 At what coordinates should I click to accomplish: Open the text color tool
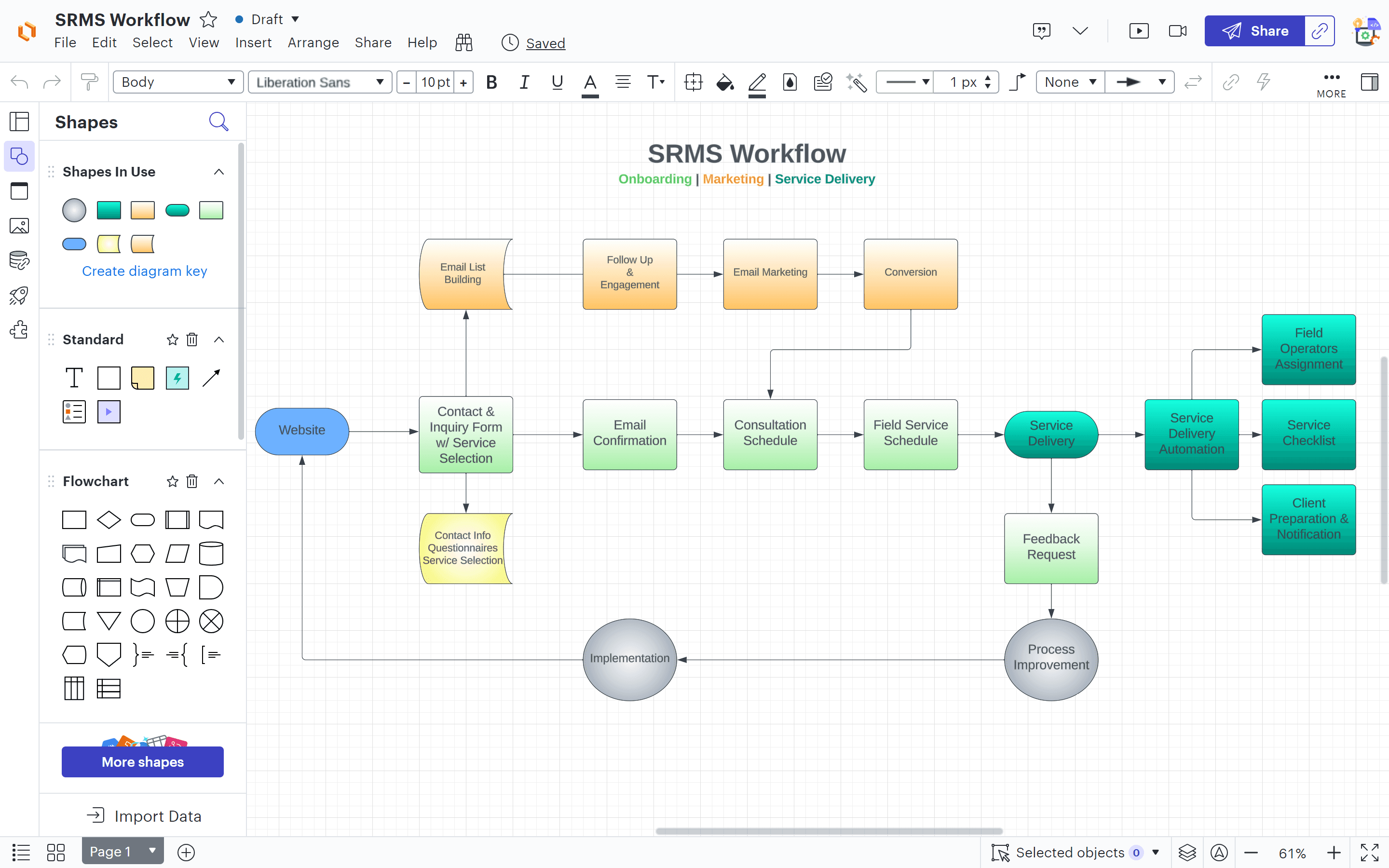tap(589, 84)
